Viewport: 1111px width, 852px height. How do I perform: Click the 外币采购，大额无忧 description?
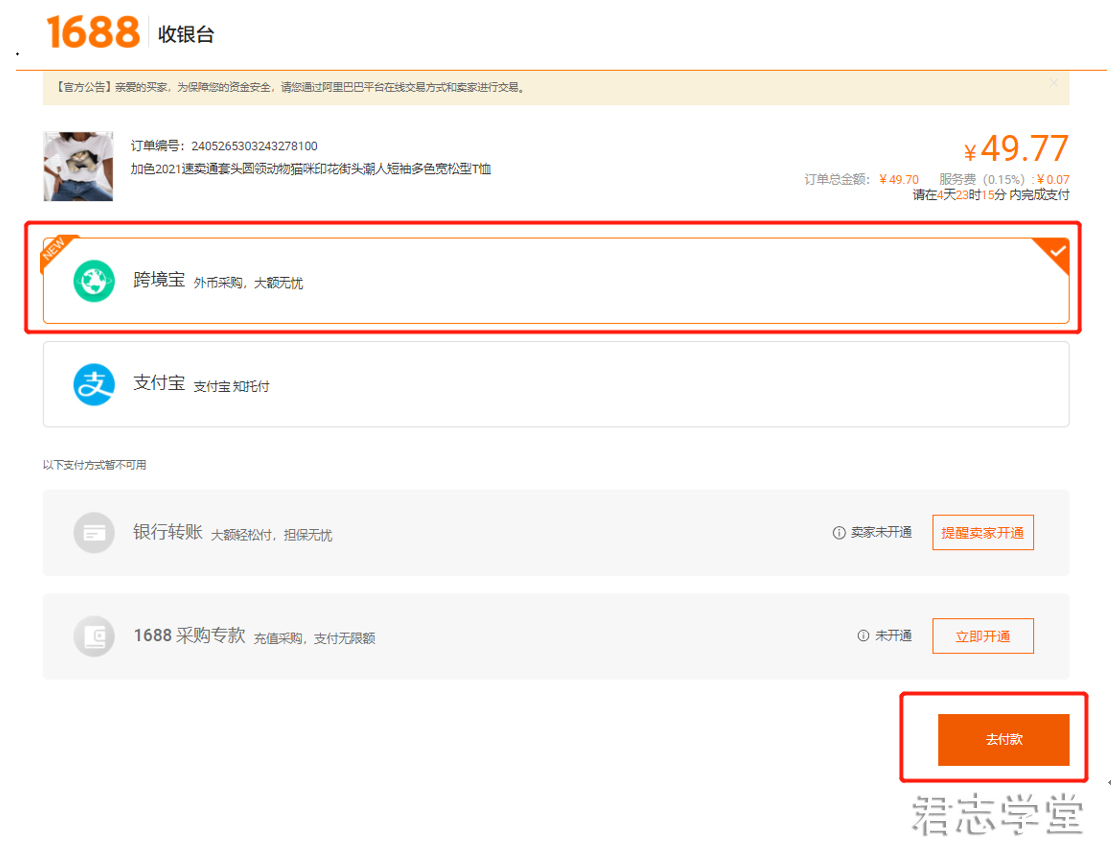click(x=248, y=283)
